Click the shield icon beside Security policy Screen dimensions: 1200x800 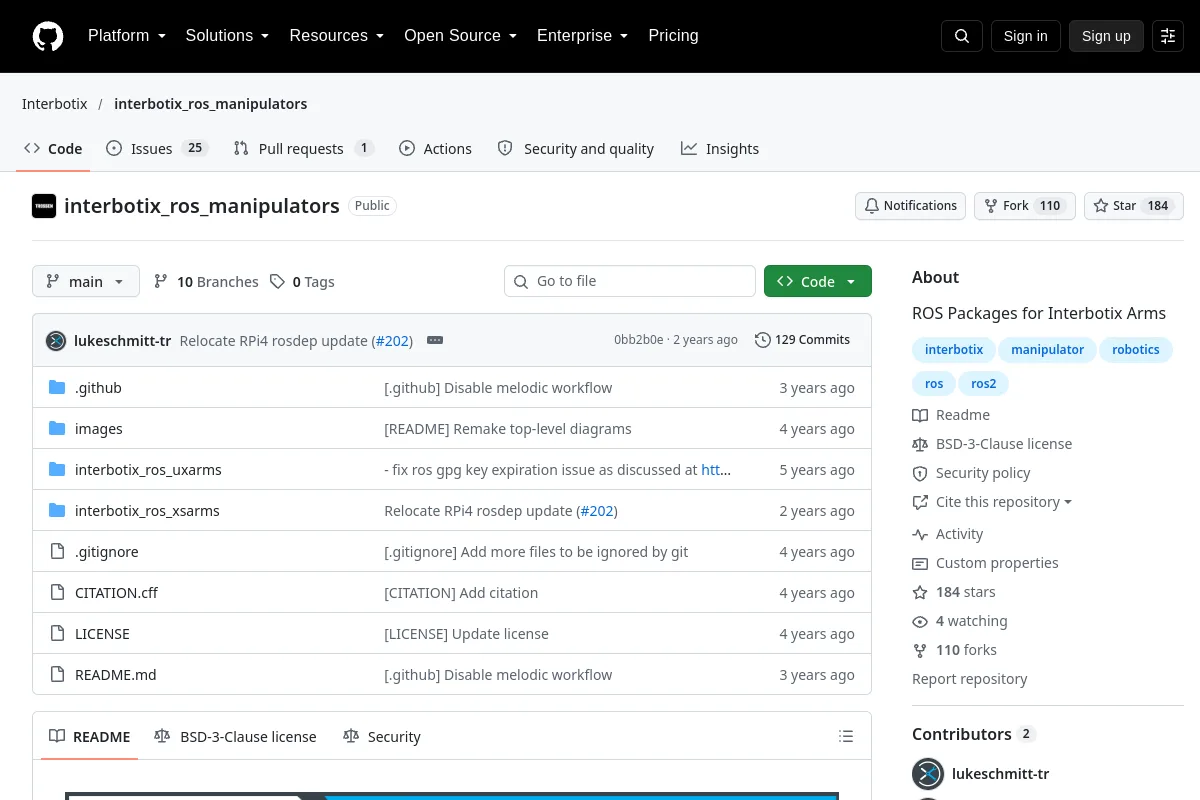(920, 473)
